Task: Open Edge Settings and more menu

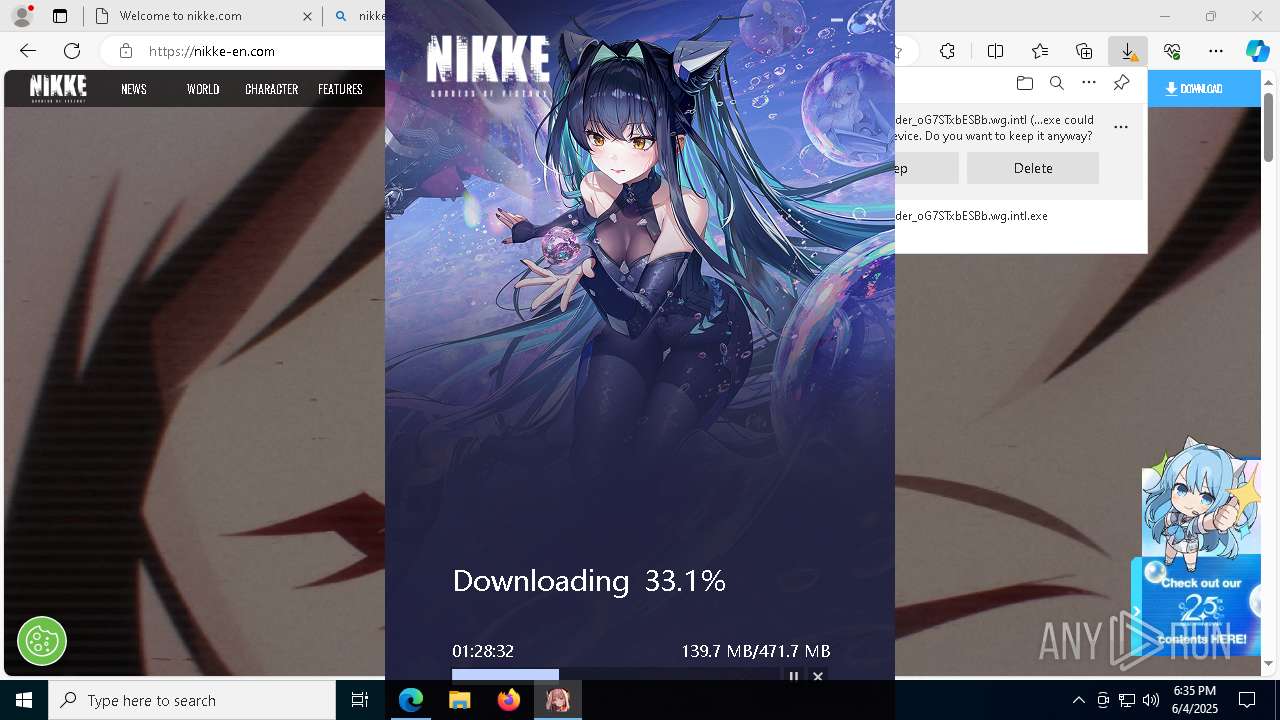Action: pos(1216,51)
